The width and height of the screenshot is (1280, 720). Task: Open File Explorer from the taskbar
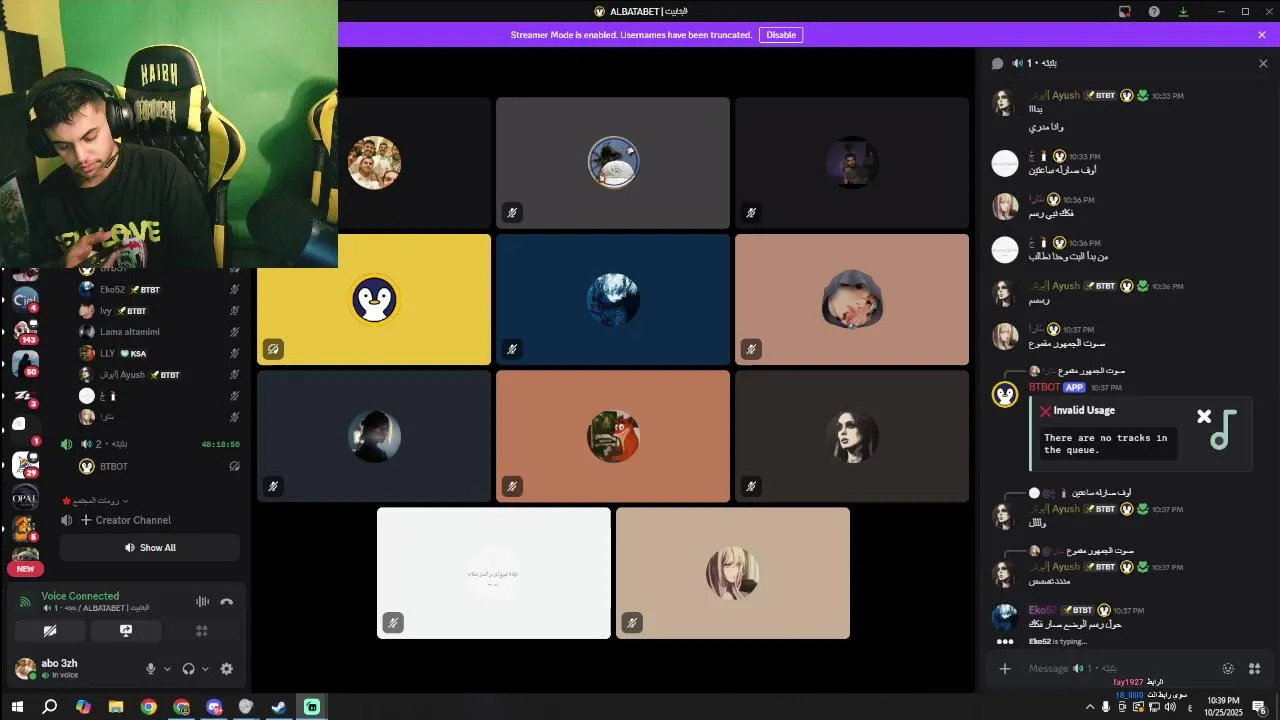pyautogui.click(x=116, y=707)
